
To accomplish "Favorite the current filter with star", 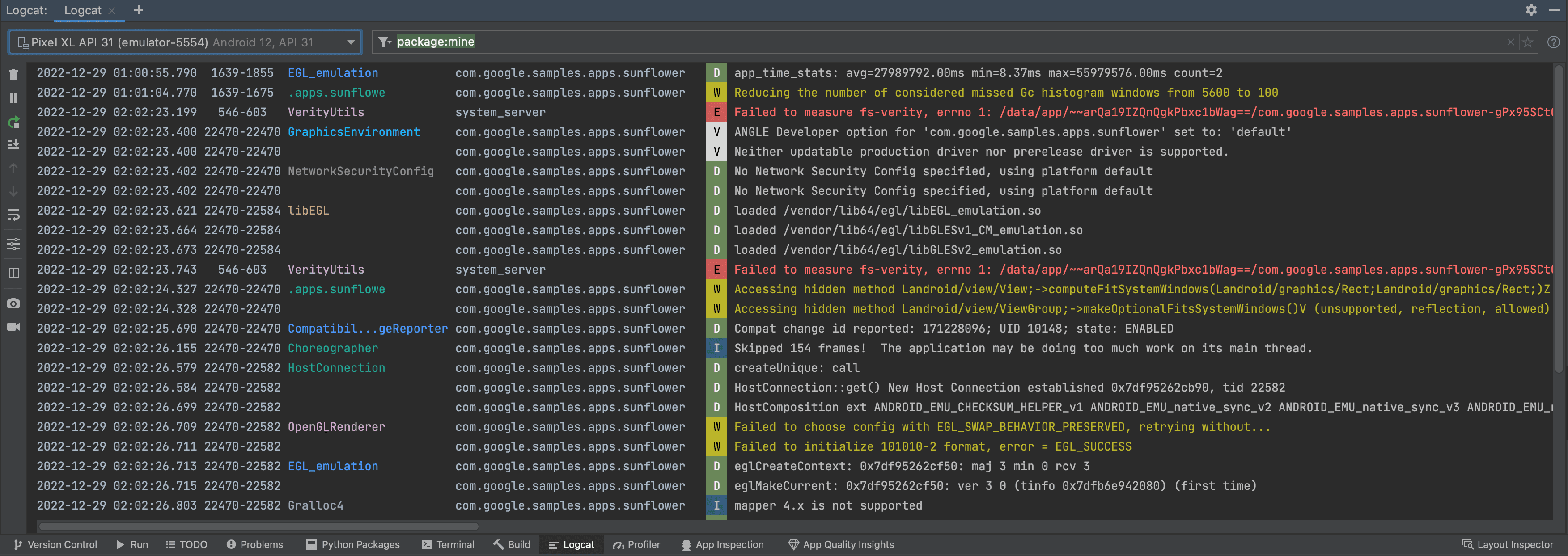I will 1527,42.
